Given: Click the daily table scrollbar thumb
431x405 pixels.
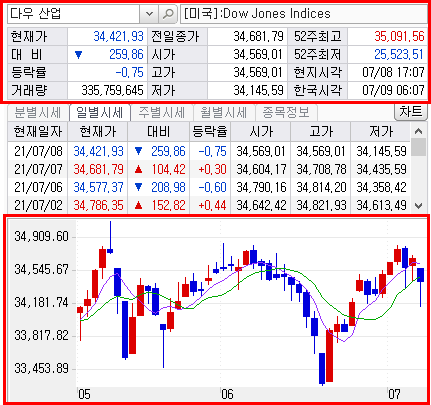Looking at the screenshot, I should [419, 147].
